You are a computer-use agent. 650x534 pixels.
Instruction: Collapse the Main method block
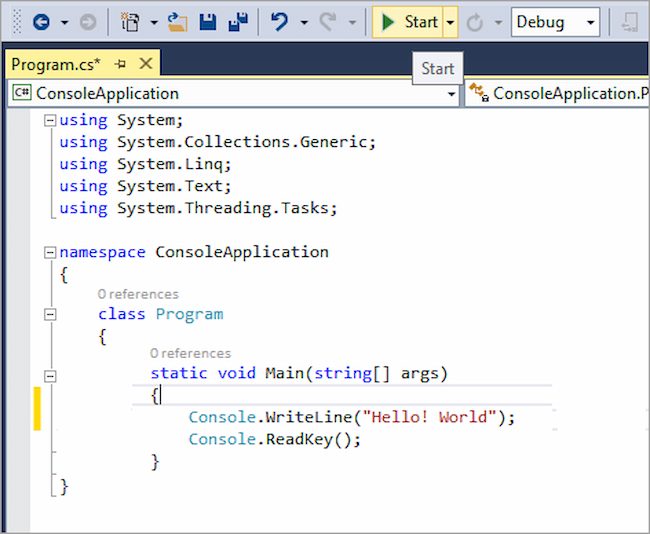(50, 374)
